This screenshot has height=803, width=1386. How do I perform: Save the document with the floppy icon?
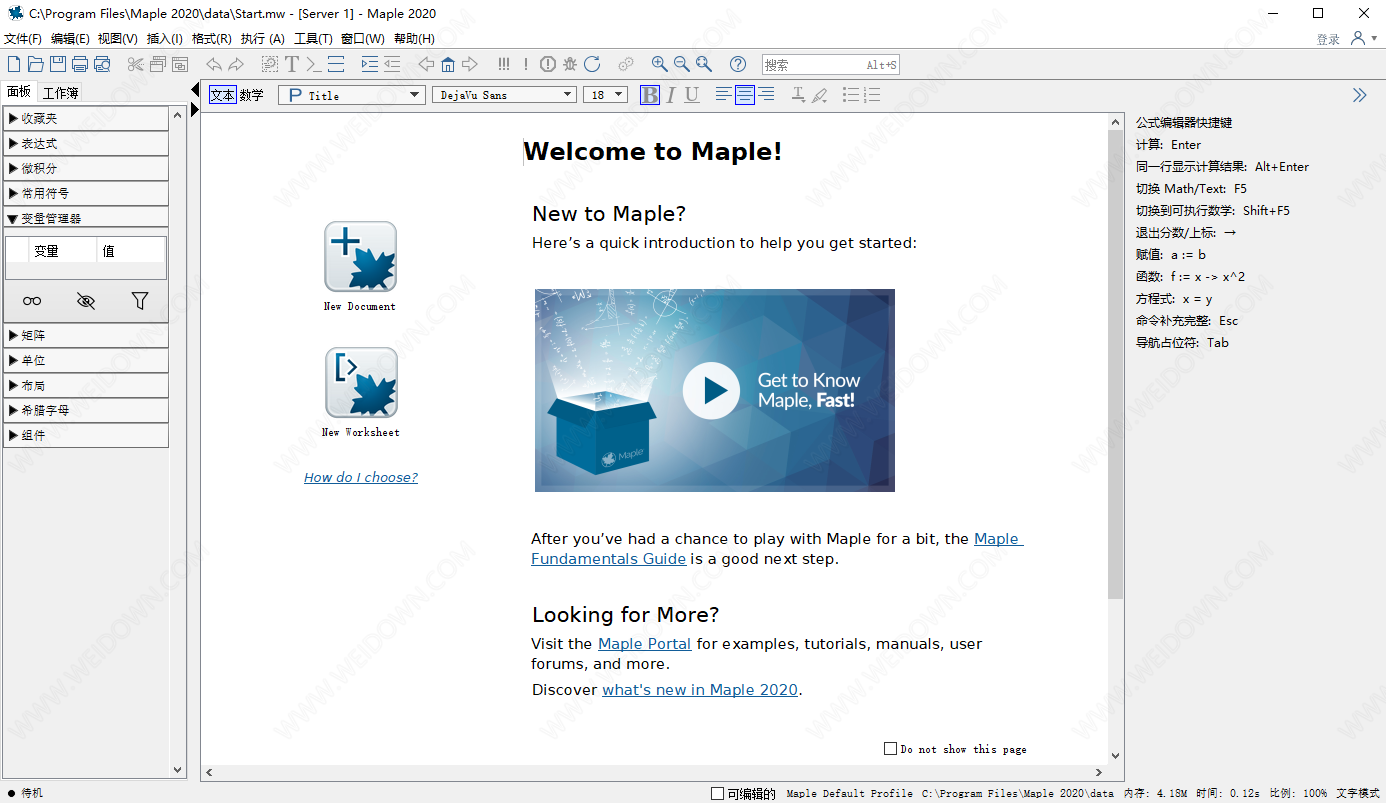click(58, 64)
